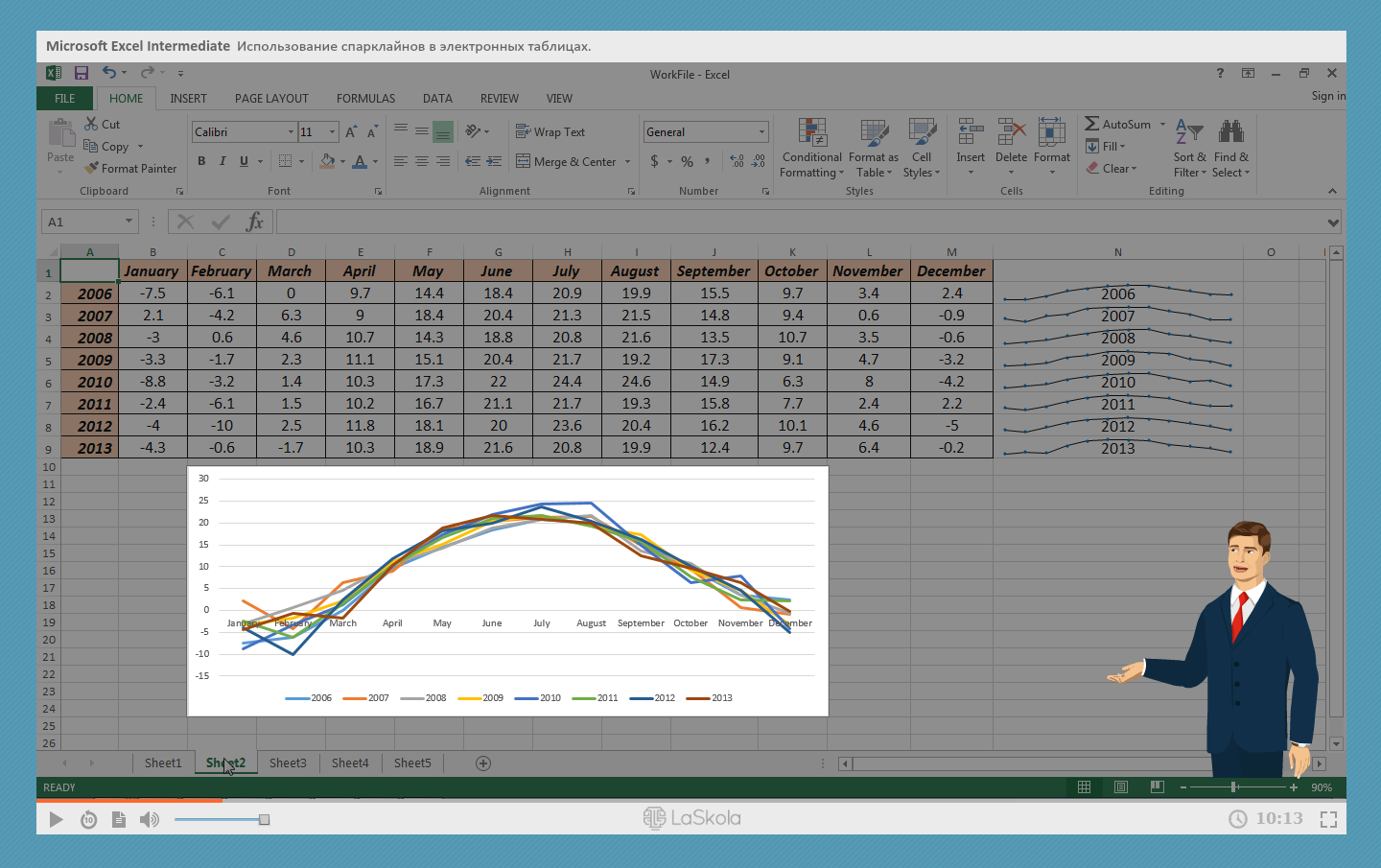
Task: Switch to Sheet3 worksheet tab
Action: click(288, 763)
